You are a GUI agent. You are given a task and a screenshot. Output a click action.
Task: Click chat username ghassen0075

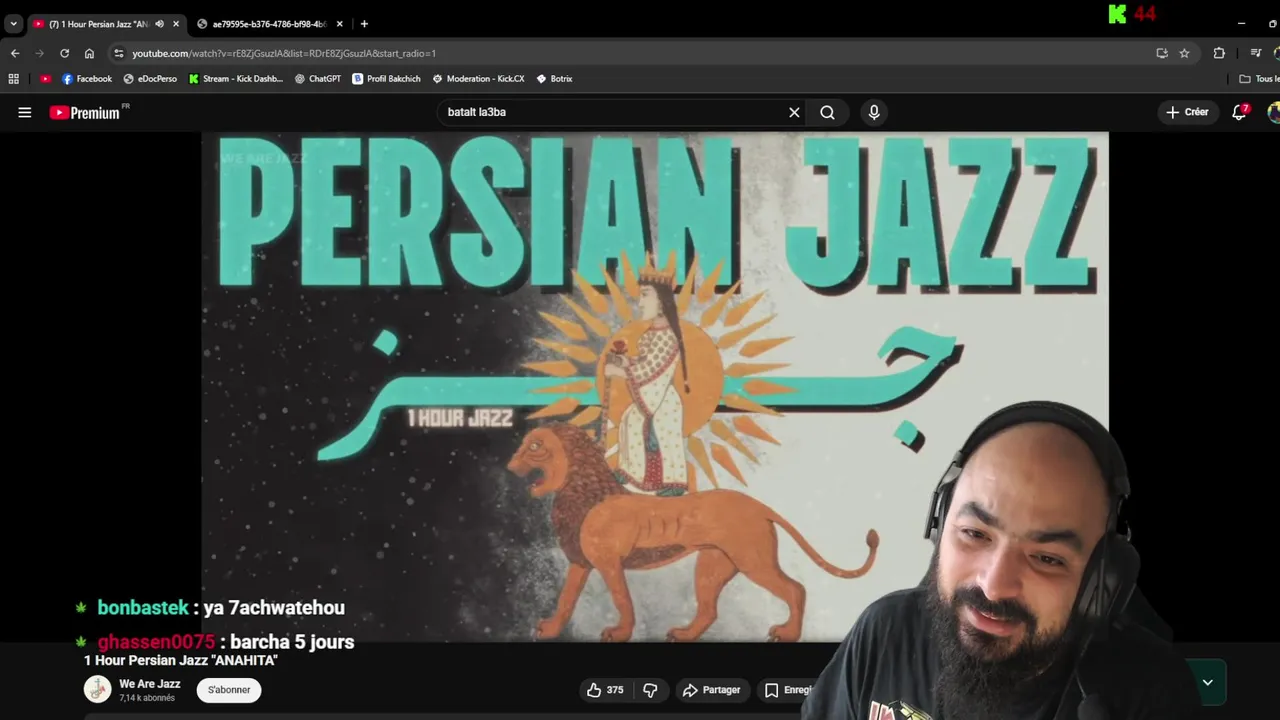coord(156,642)
